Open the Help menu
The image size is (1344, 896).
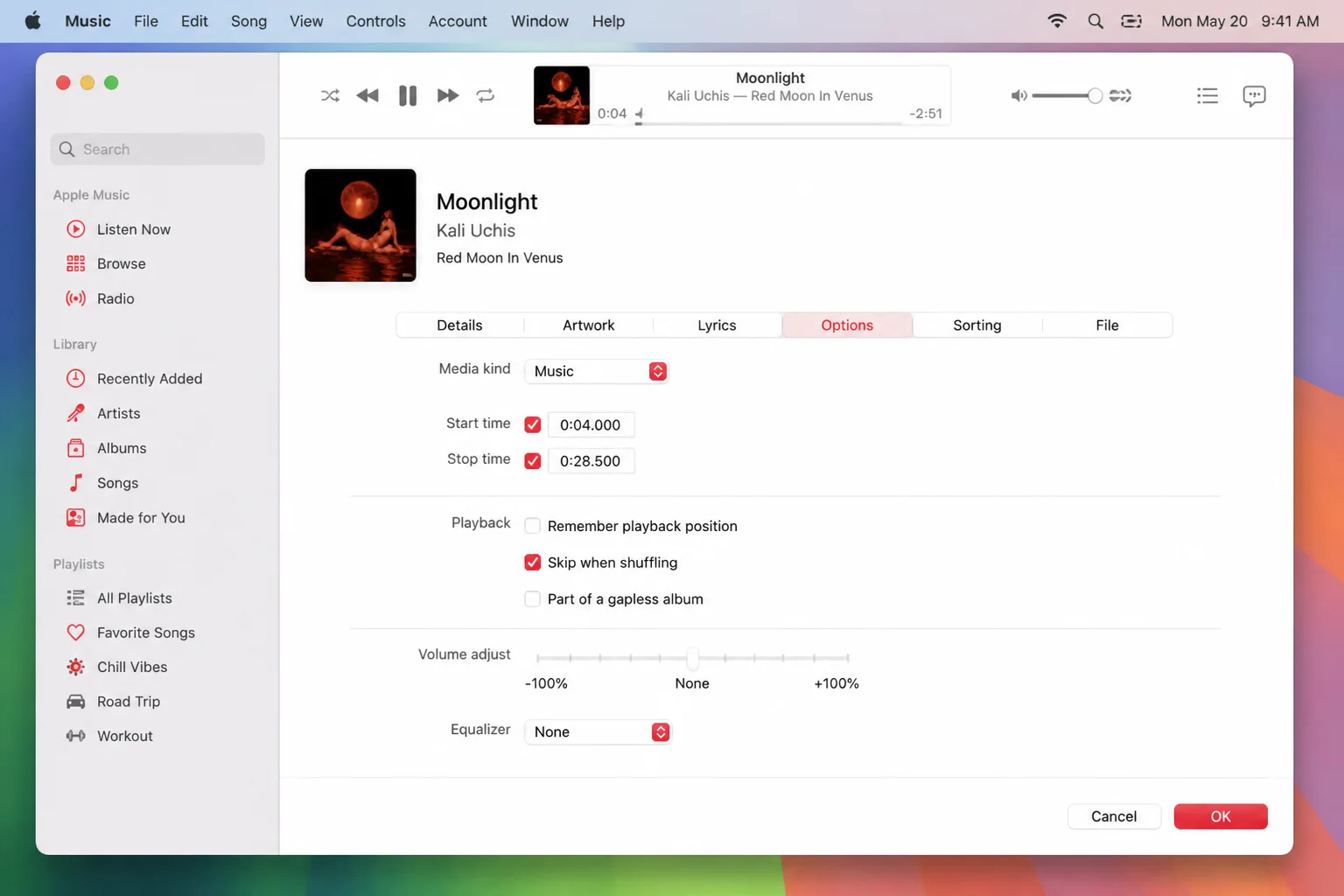[x=608, y=21]
